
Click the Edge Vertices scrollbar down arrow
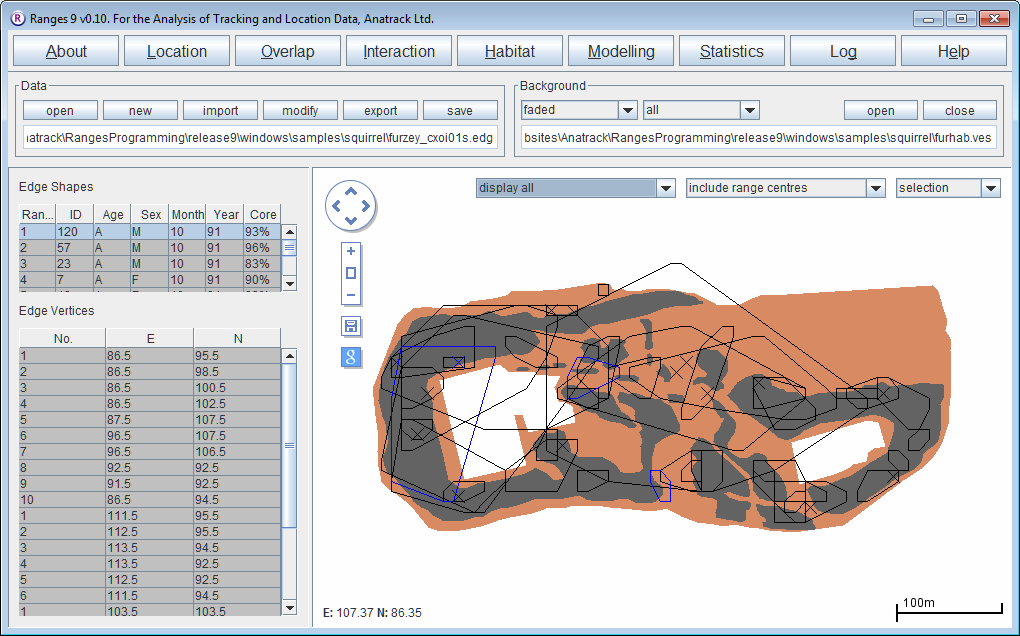290,607
